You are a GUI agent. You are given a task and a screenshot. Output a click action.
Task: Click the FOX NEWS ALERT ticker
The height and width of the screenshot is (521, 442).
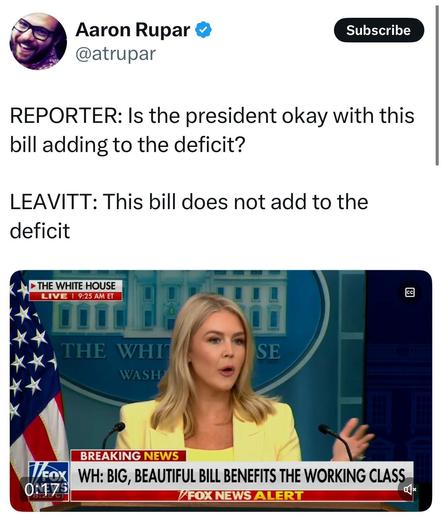tap(241, 496)
